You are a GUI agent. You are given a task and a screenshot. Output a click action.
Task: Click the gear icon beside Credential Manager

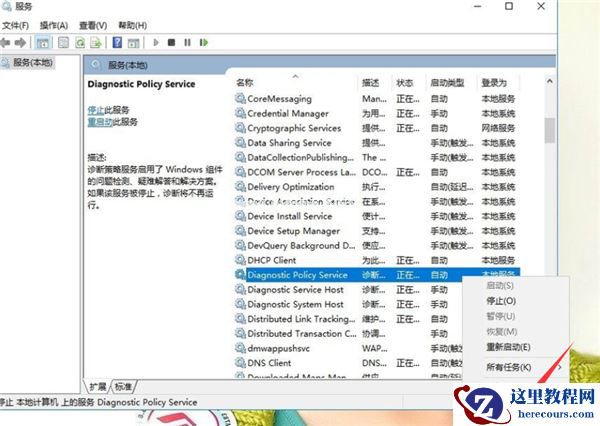click(x=240, y=113)
